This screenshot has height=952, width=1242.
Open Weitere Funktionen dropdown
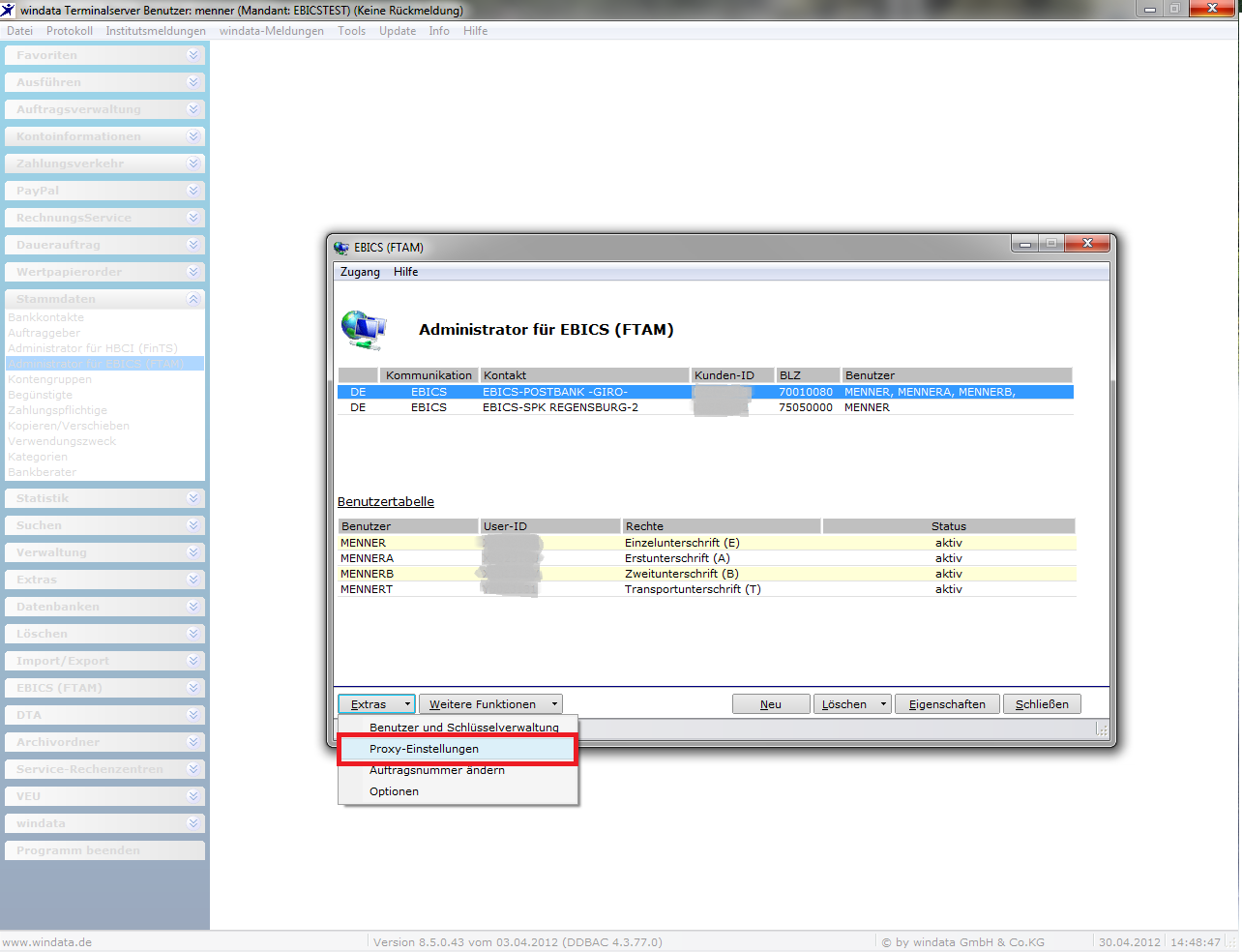490,704
